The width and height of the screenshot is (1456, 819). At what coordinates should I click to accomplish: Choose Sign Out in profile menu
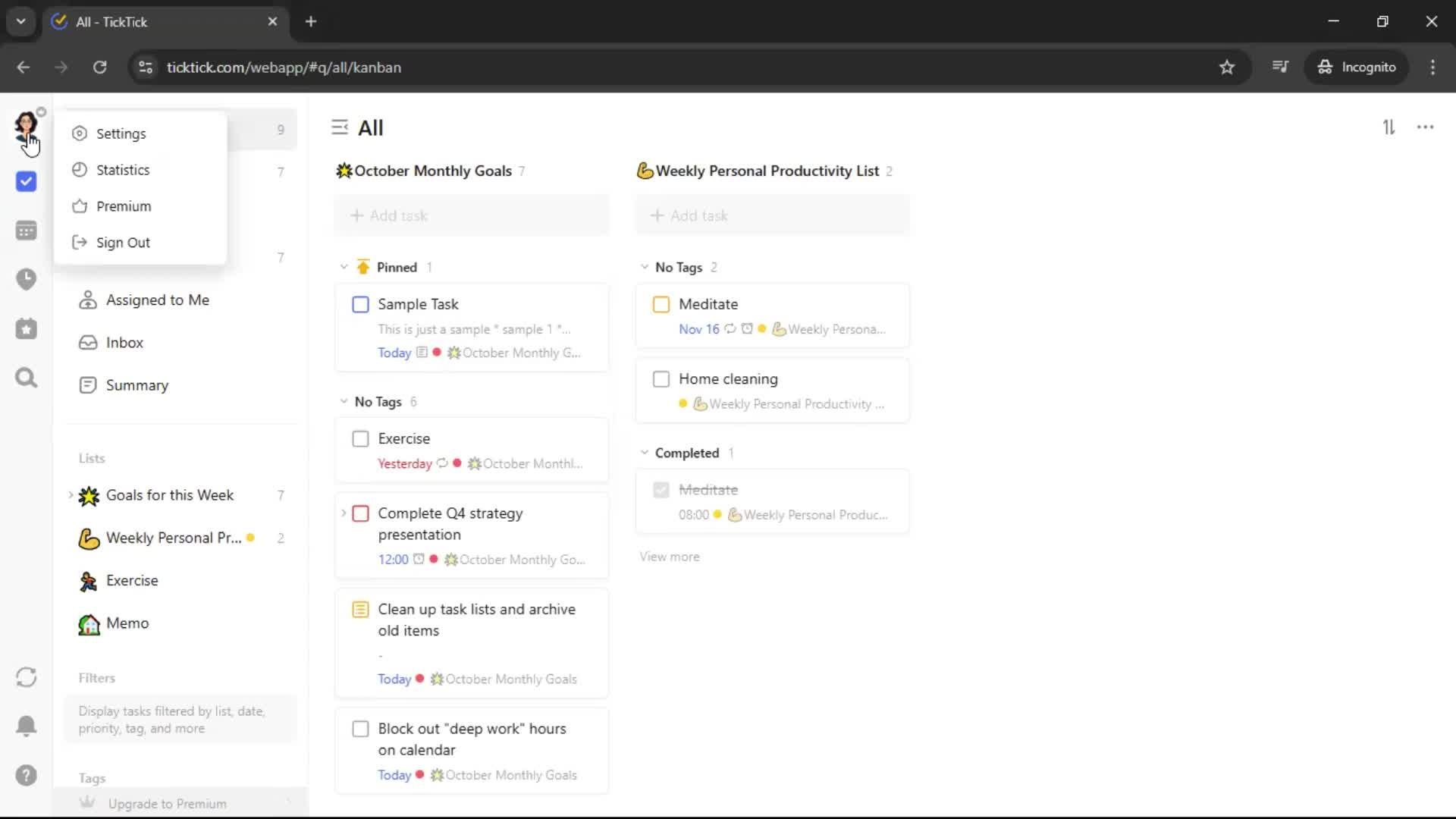click(x=122, y=243)
